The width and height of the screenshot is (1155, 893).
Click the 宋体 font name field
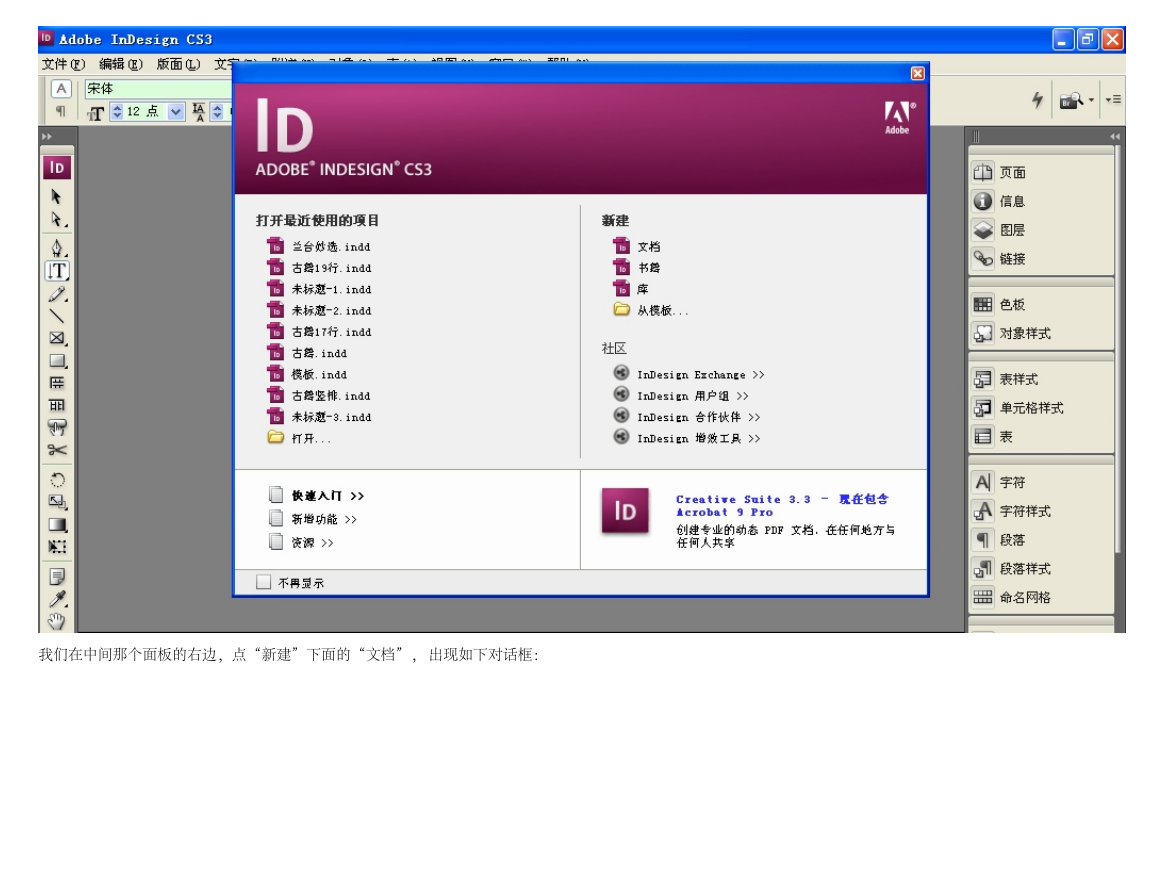158,88
